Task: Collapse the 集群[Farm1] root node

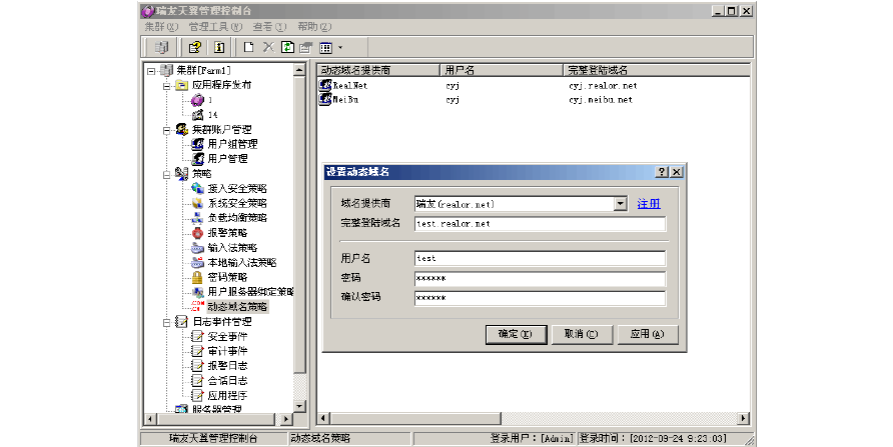Action: pyautogui.click(x=151, y=71)
